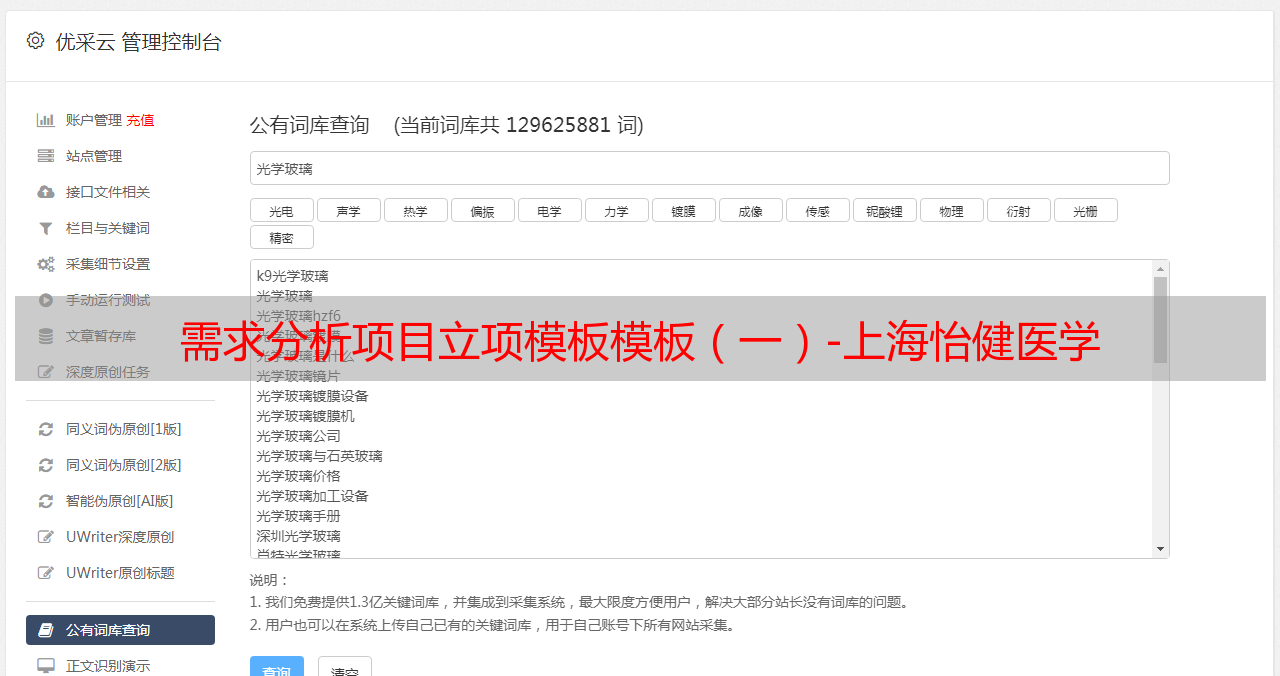Select the 电学 tag button

[550, 210]
